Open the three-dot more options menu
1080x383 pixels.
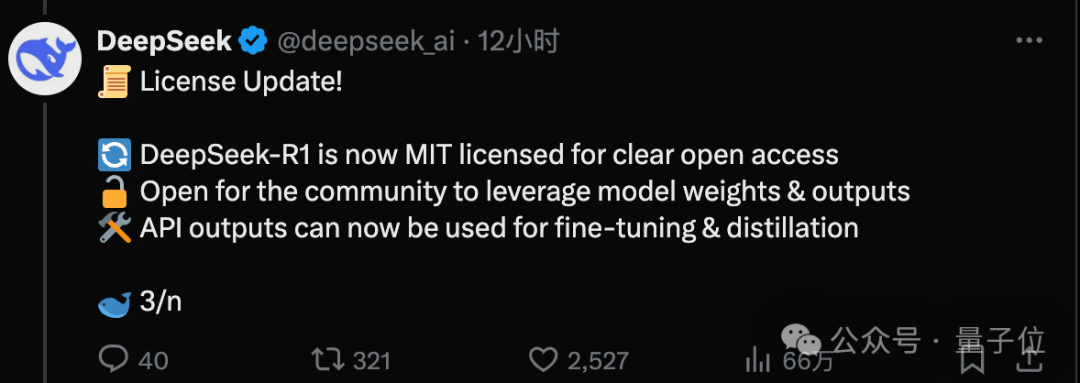pos(1029,41)
